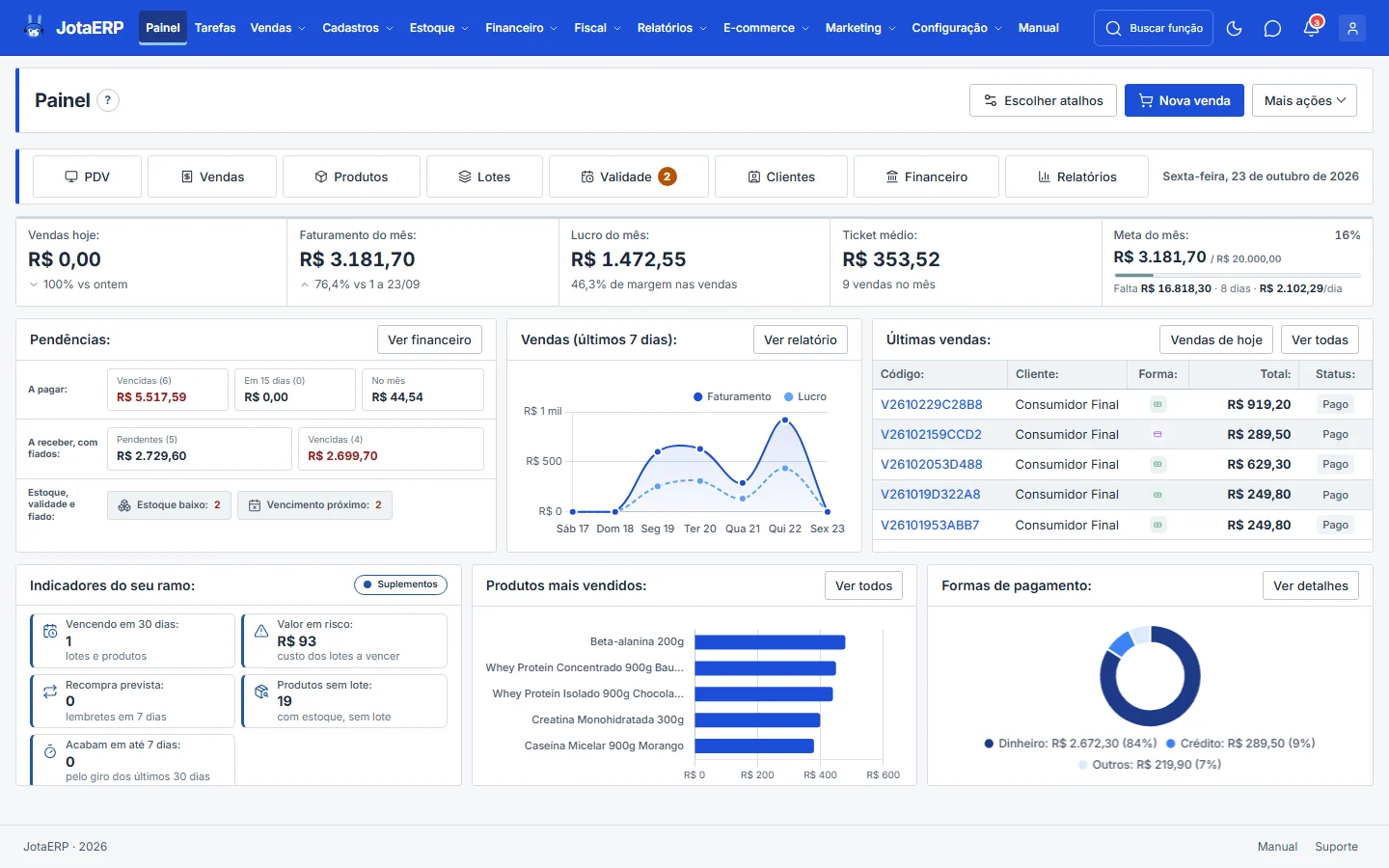Screen dimensions: 1389x868
Task: Click the Buscar função search field
Action: click(1154, 28)
